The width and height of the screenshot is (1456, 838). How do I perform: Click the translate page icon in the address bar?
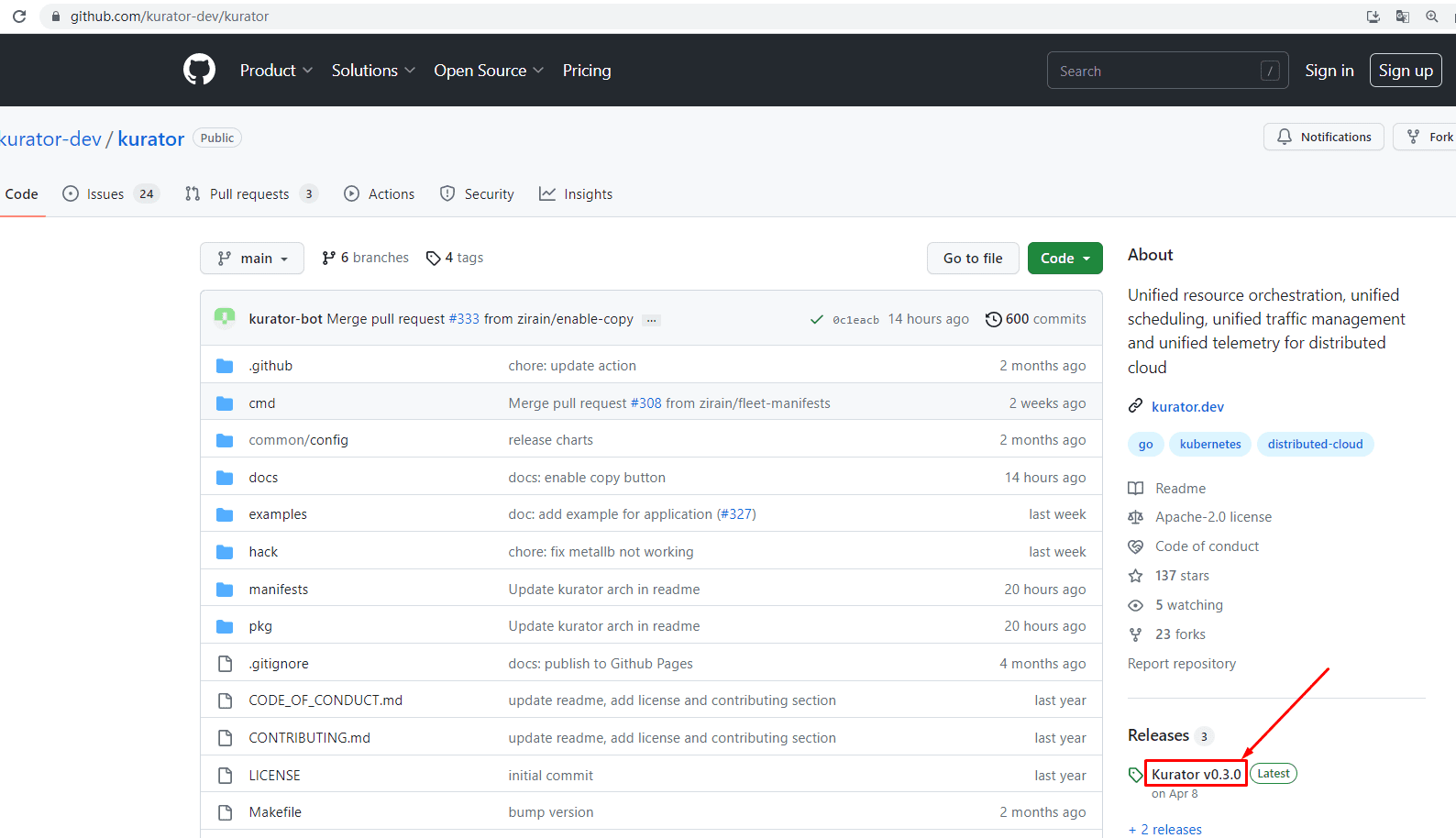1402,17
